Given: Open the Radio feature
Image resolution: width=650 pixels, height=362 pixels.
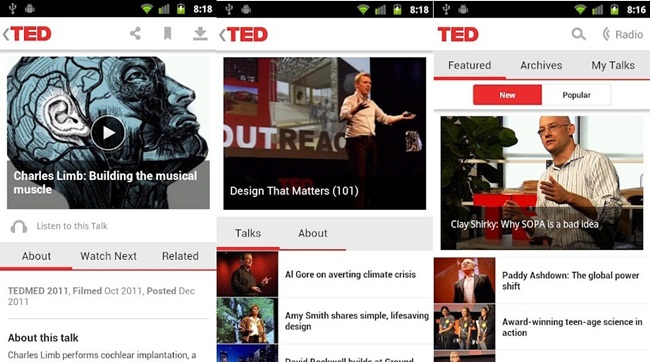Looking at the screenshot, I should pos(623,34).
